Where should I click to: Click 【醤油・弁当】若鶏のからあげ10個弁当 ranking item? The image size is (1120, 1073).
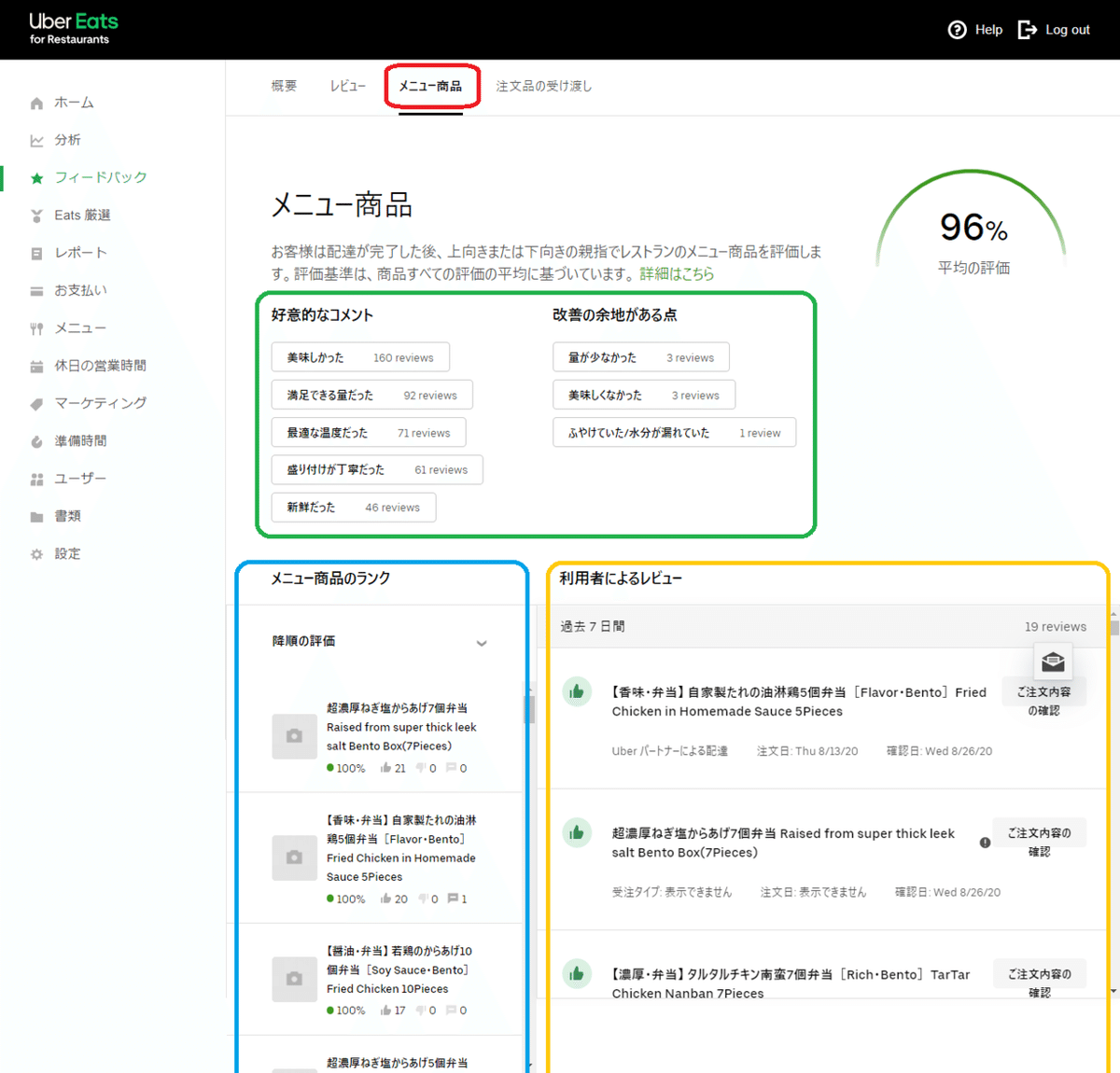pyautogui.click(x=399, y=969)
